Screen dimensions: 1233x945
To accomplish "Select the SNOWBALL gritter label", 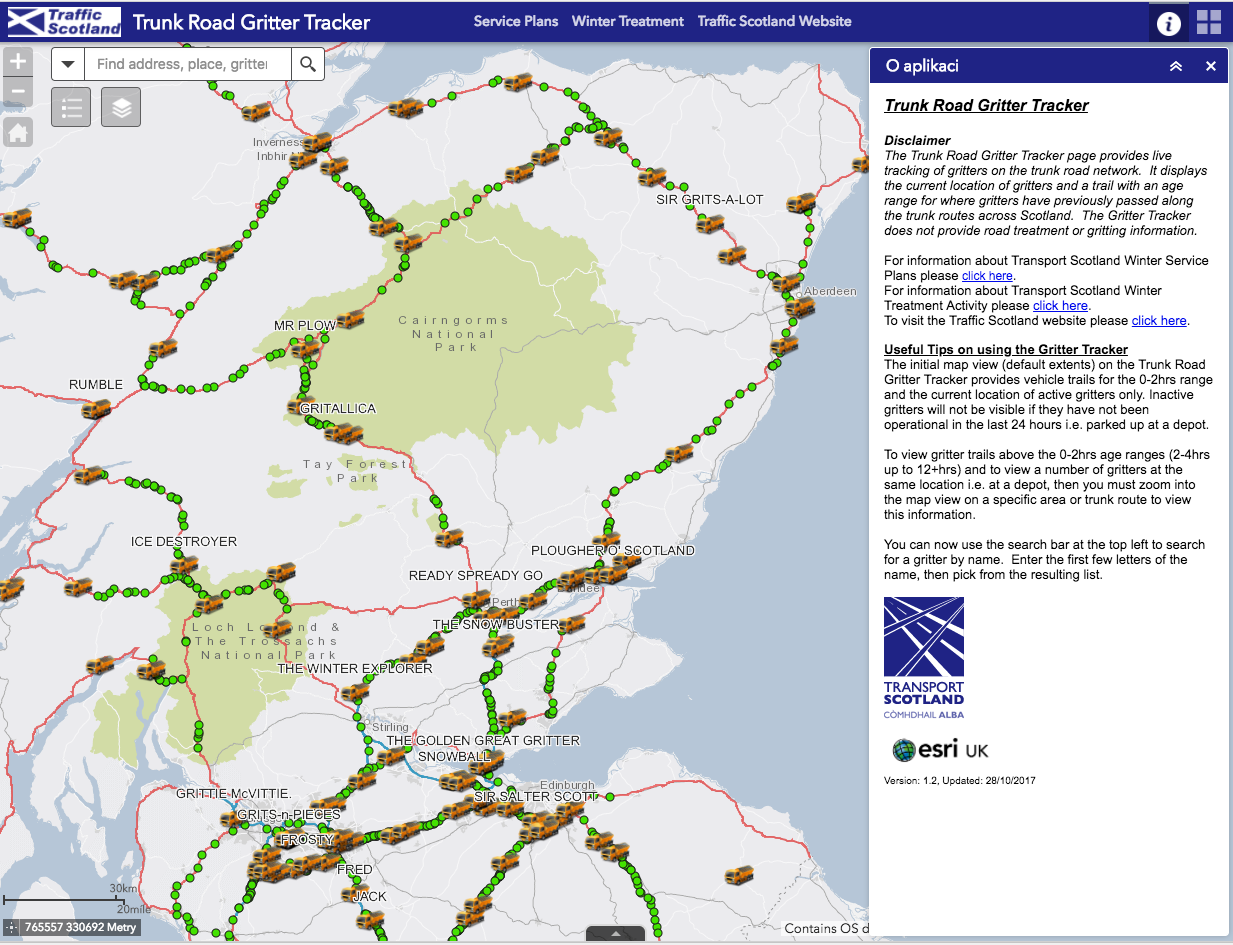I will 454,757.
